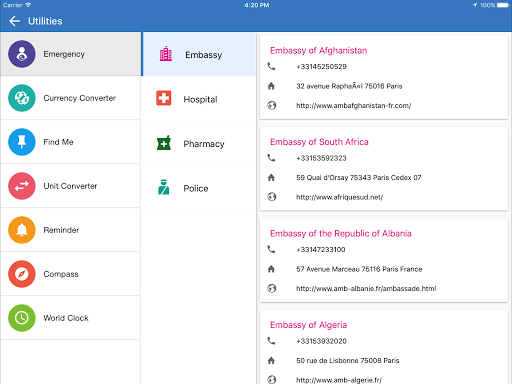Open the World Clock icon
Screen dimensions: 512x384
22,318
